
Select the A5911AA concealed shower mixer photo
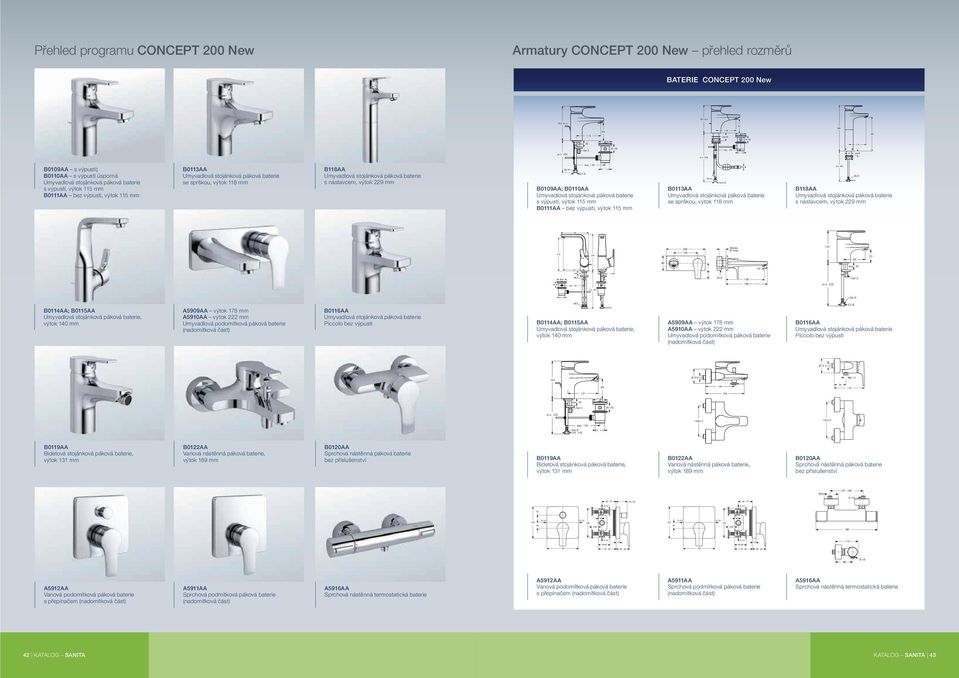tap(239, 534)
